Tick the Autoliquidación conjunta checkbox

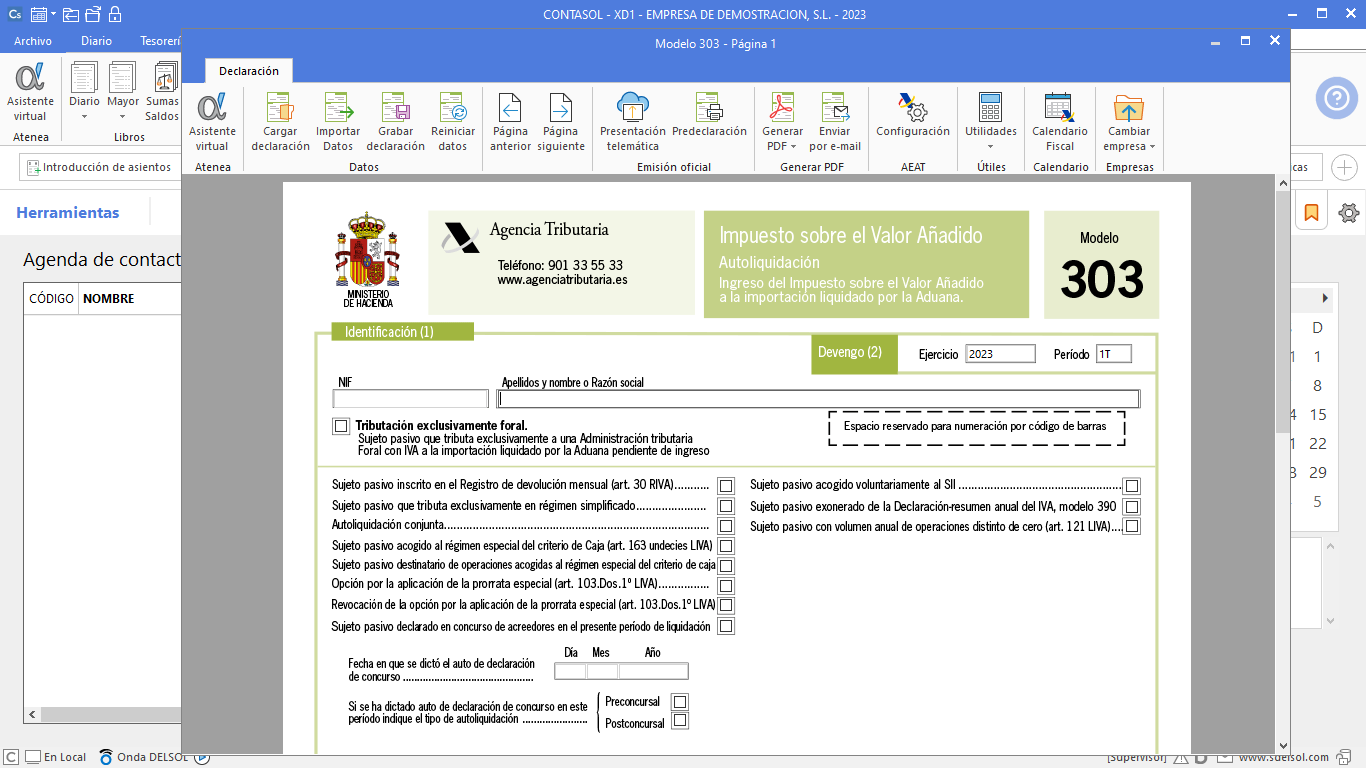click(726, 526)
